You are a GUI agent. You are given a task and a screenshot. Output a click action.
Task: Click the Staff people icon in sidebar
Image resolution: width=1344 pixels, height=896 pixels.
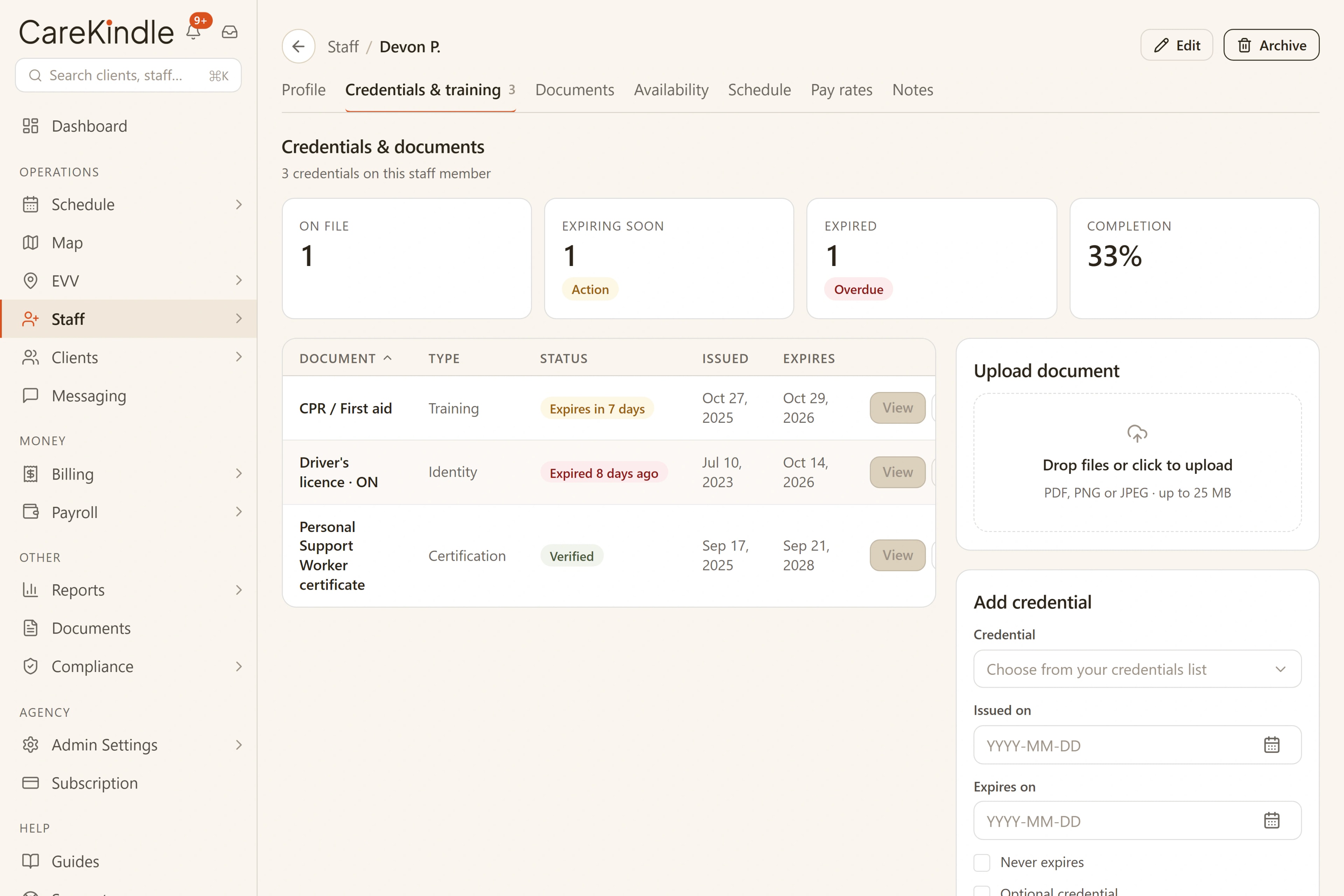30,319
